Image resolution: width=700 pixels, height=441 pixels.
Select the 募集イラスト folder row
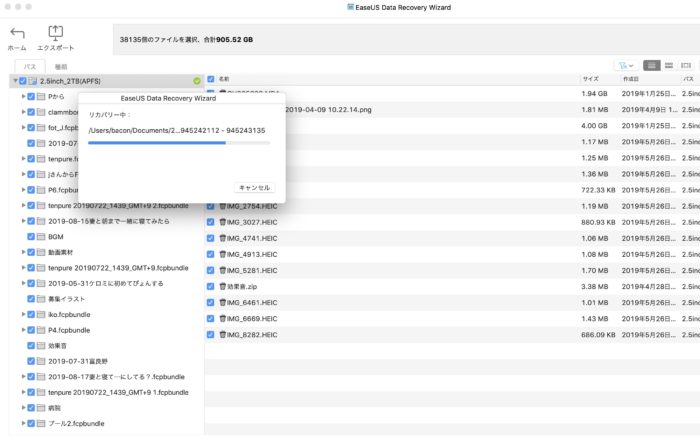tap(106, 299)
